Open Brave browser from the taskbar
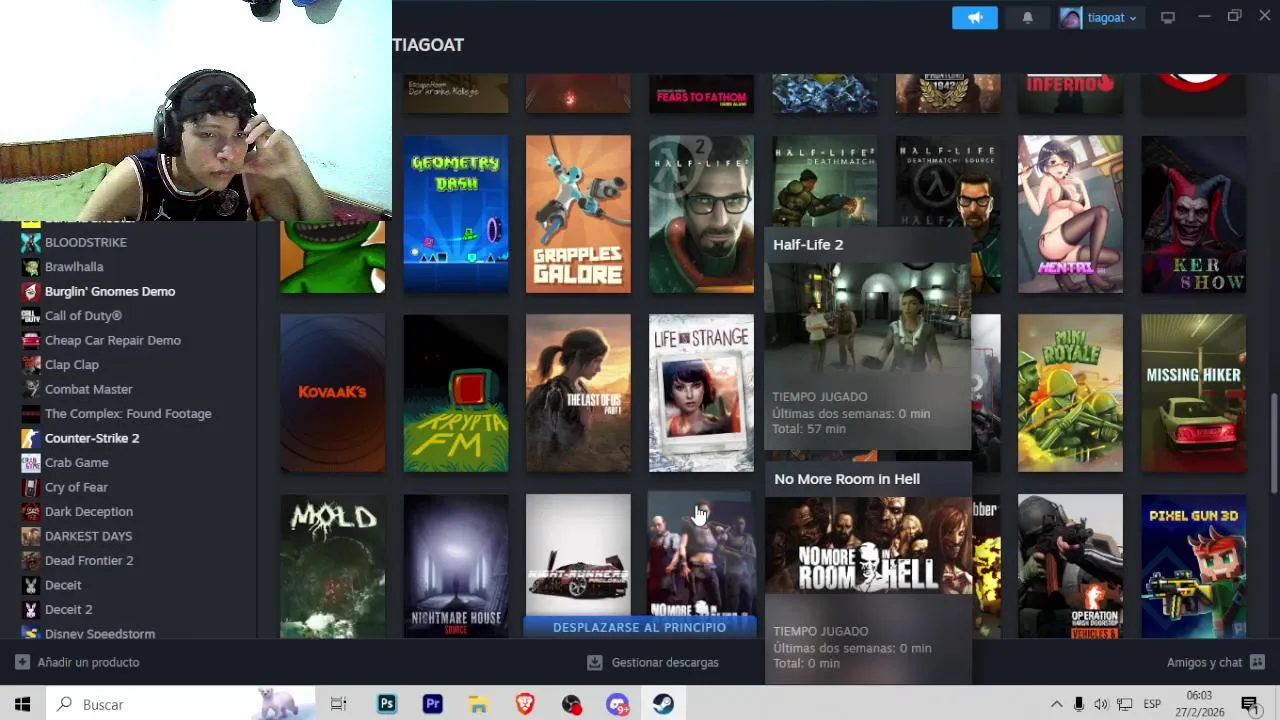The width and height of the screenshot is (1280, 720). click(x=525, y=704)
